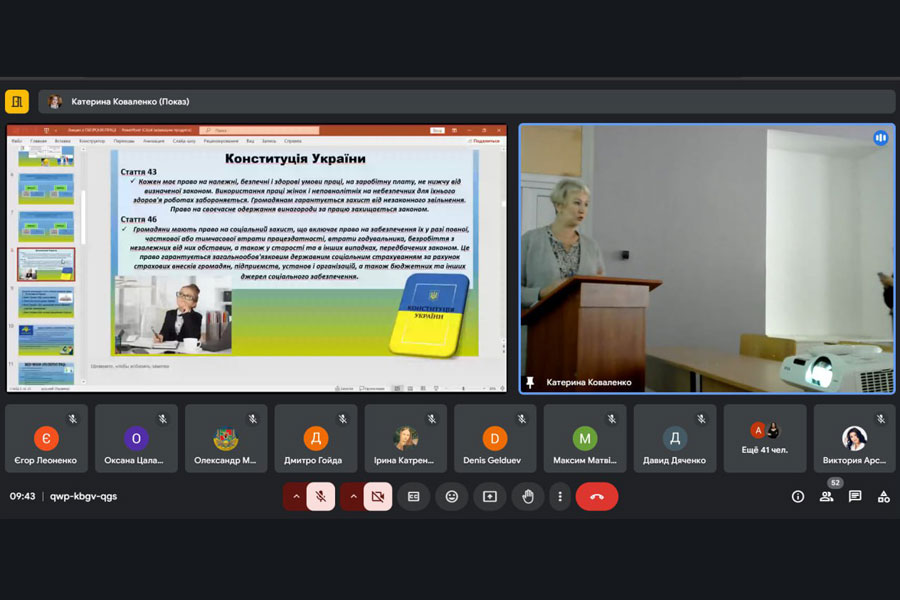This screenshot has height=600, width=900.
Task: Click the muted mic icon on Ірина Катрен...
Action: (432, 419)
